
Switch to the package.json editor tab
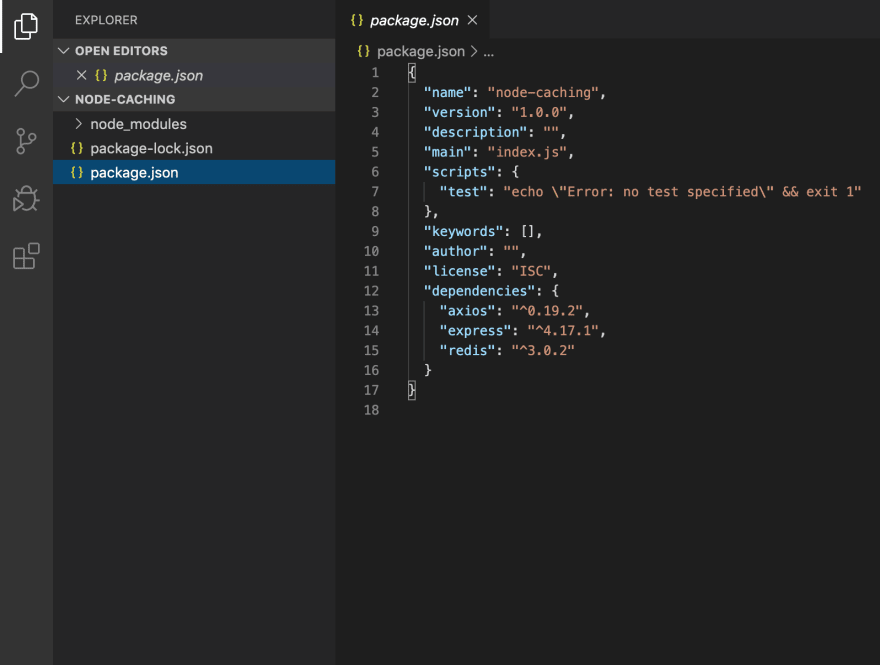[412, 20]
